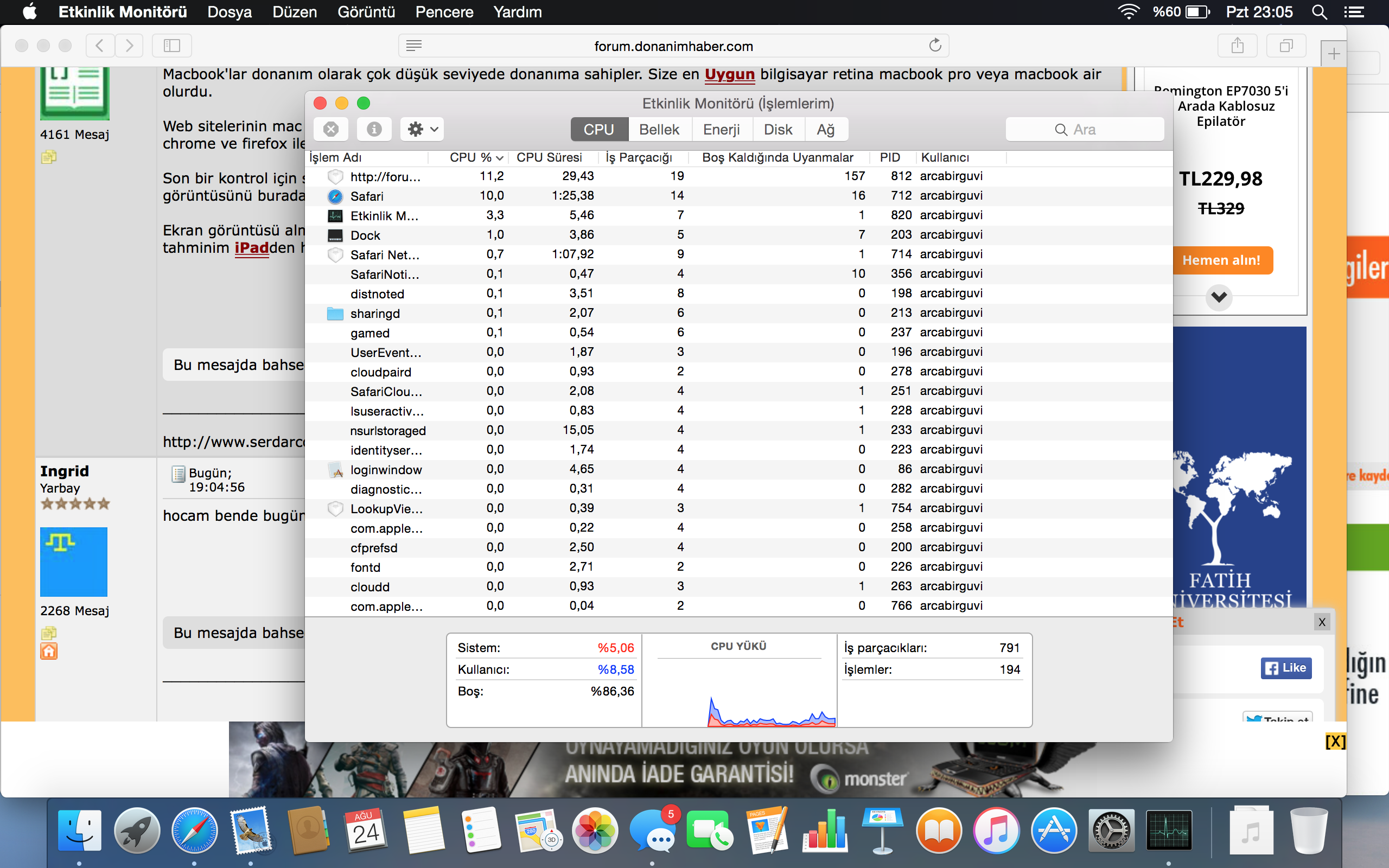1389x868 pixels.
Task: Click the Hemen alın! ad button
Action: (x=1221, y=260)
